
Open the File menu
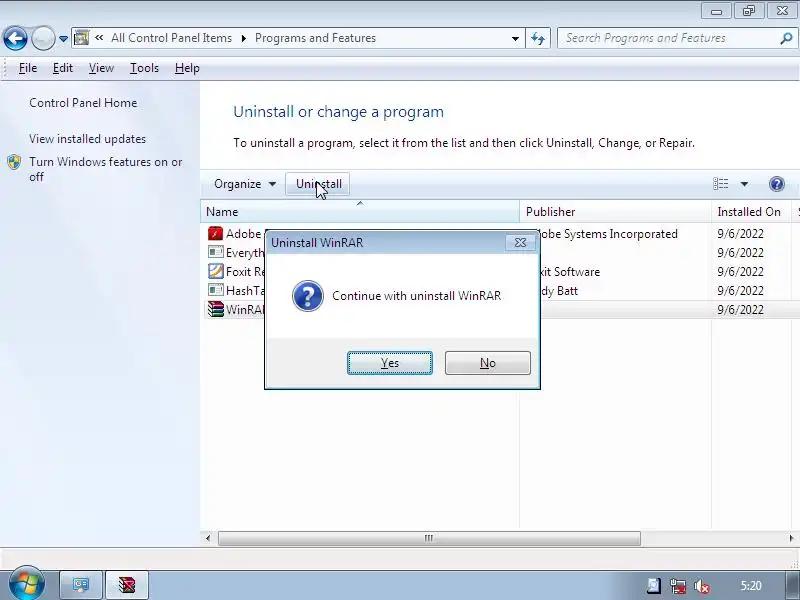coord(28,68)
